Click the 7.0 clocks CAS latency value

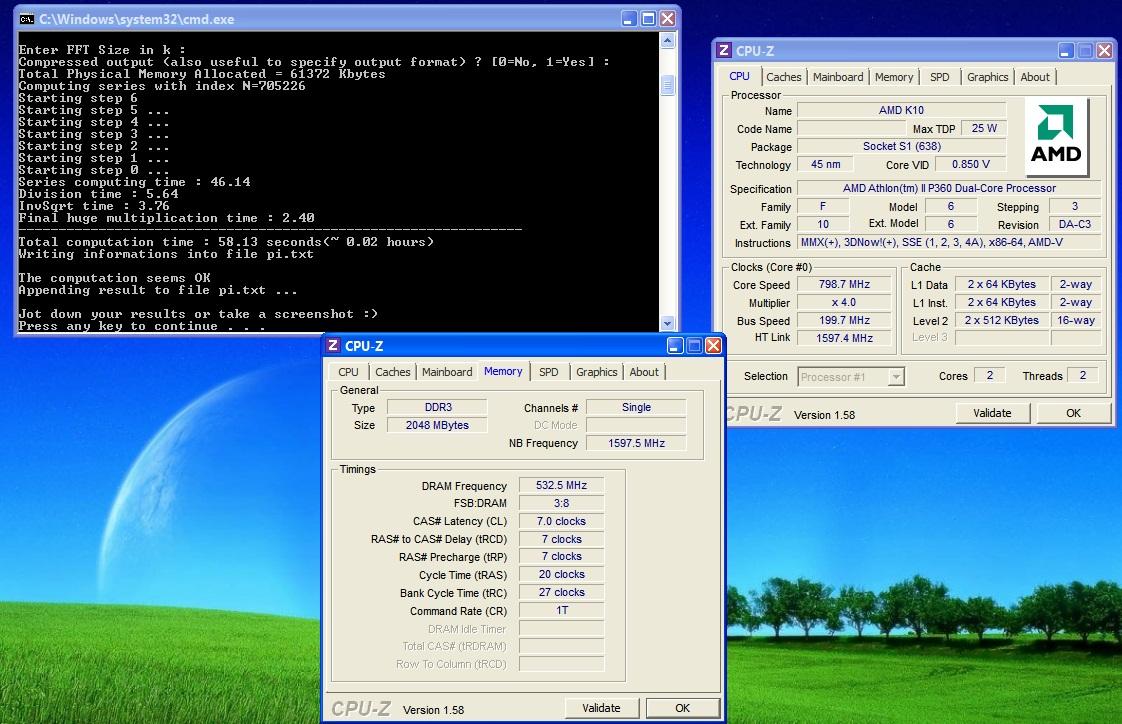562,521
